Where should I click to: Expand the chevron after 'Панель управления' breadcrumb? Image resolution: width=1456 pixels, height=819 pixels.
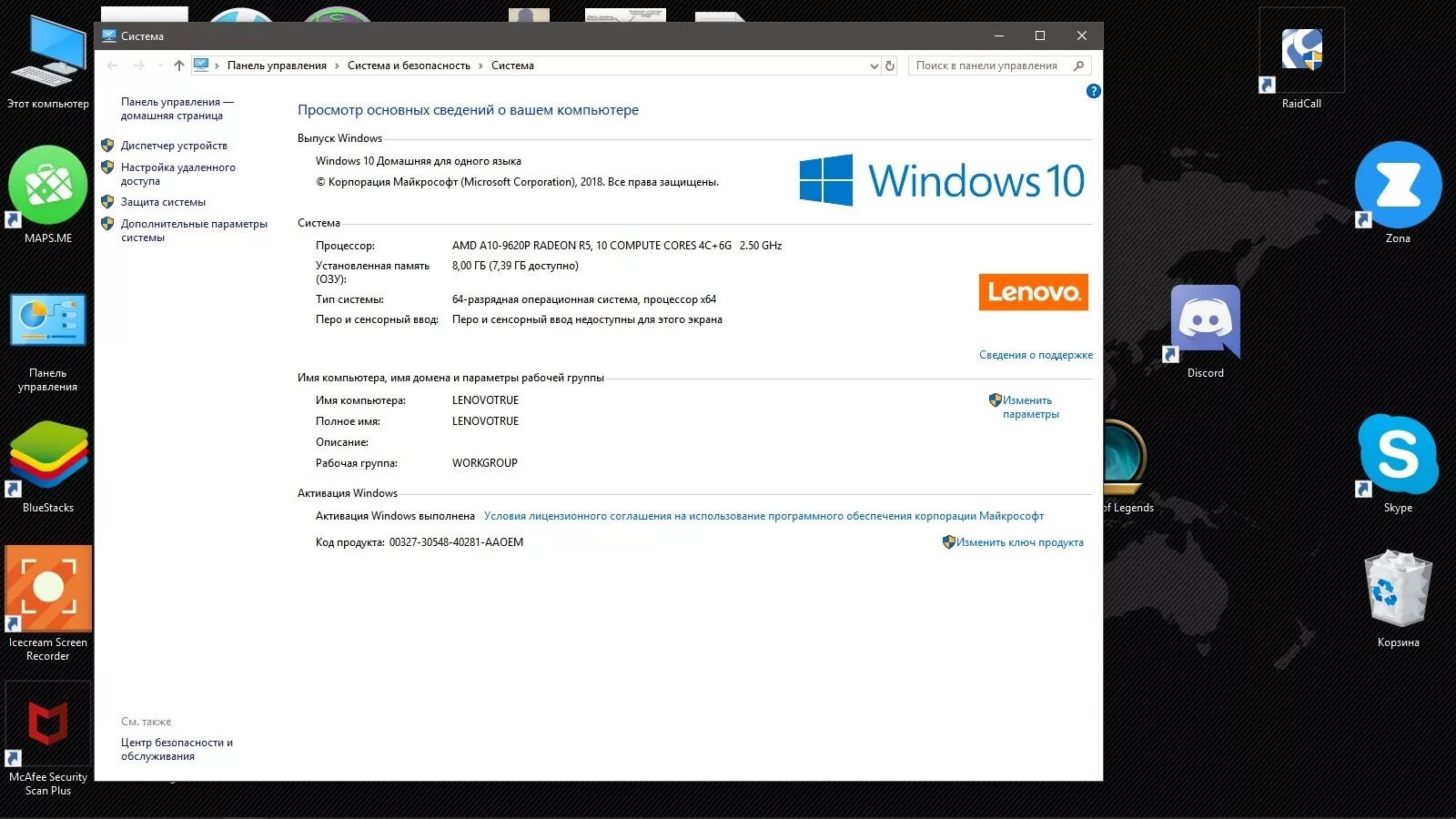pos(337,66)
